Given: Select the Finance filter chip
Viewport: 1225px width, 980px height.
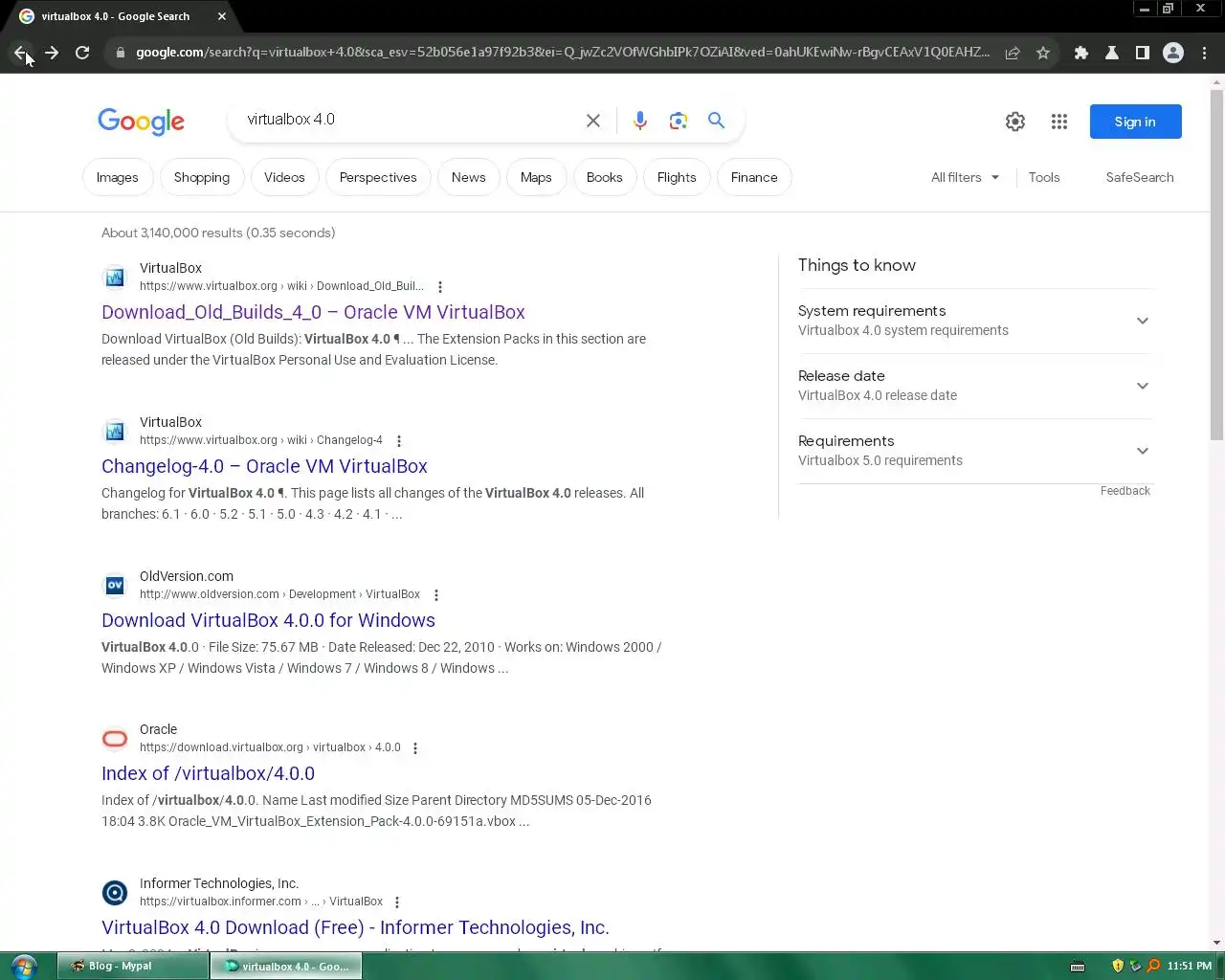Looking at the screenshot, I should coord(754,178).
